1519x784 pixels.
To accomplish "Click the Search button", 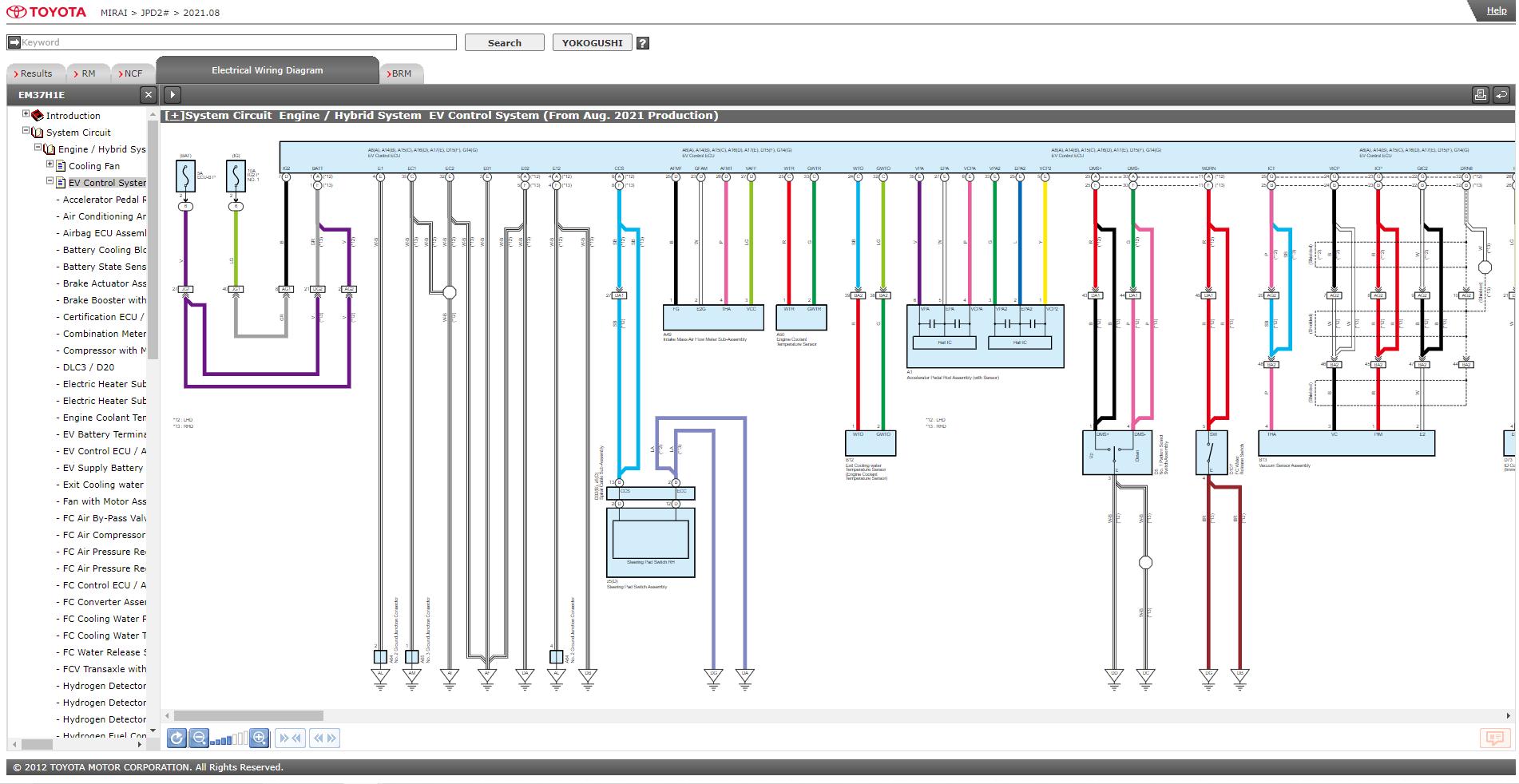I will tap(505, 43).
